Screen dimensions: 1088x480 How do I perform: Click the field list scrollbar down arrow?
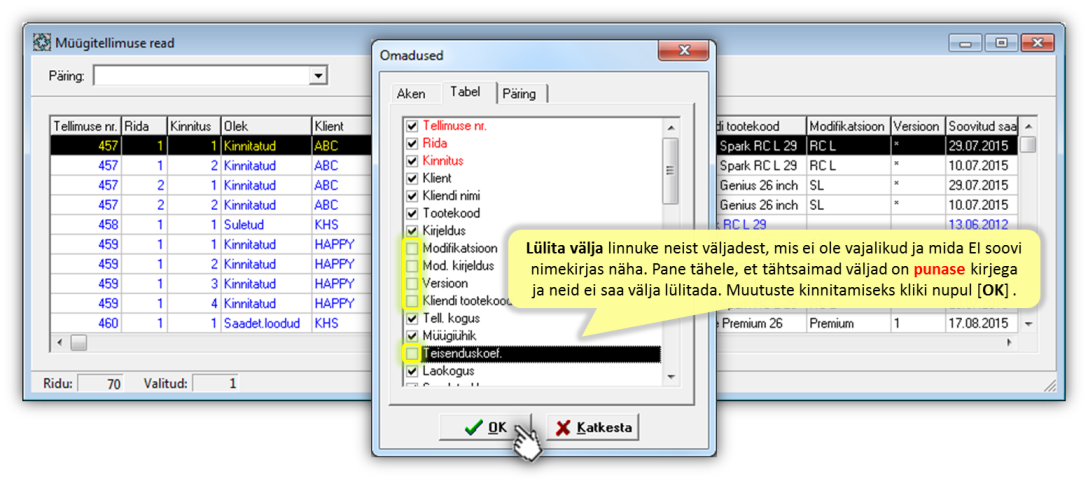click(x=670, y=376)
